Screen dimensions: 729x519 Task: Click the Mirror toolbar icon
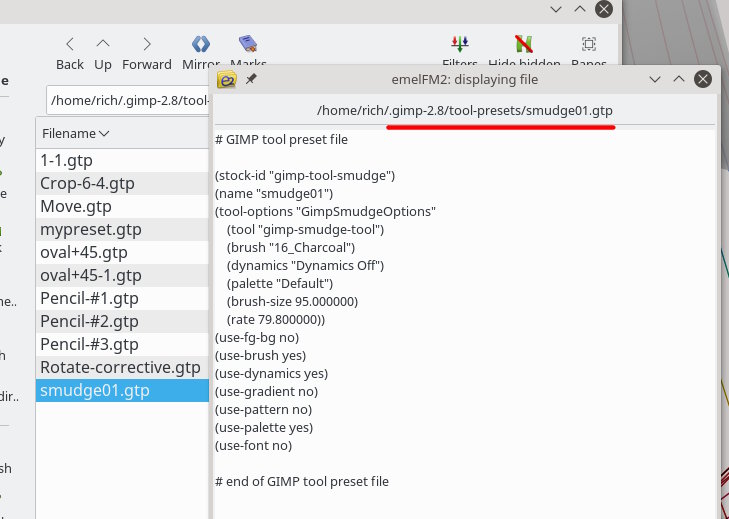[201, 45]
